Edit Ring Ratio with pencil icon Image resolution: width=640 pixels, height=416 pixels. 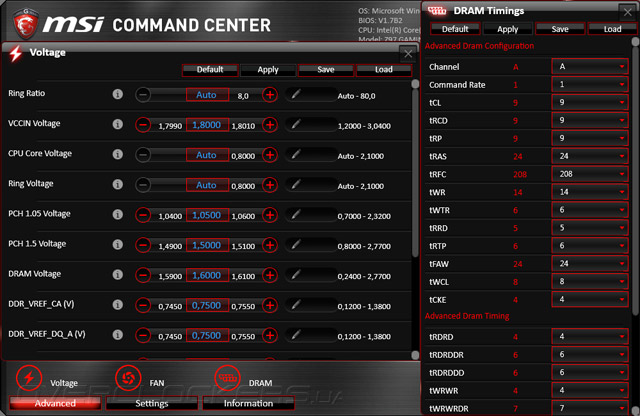coord(296,94)
